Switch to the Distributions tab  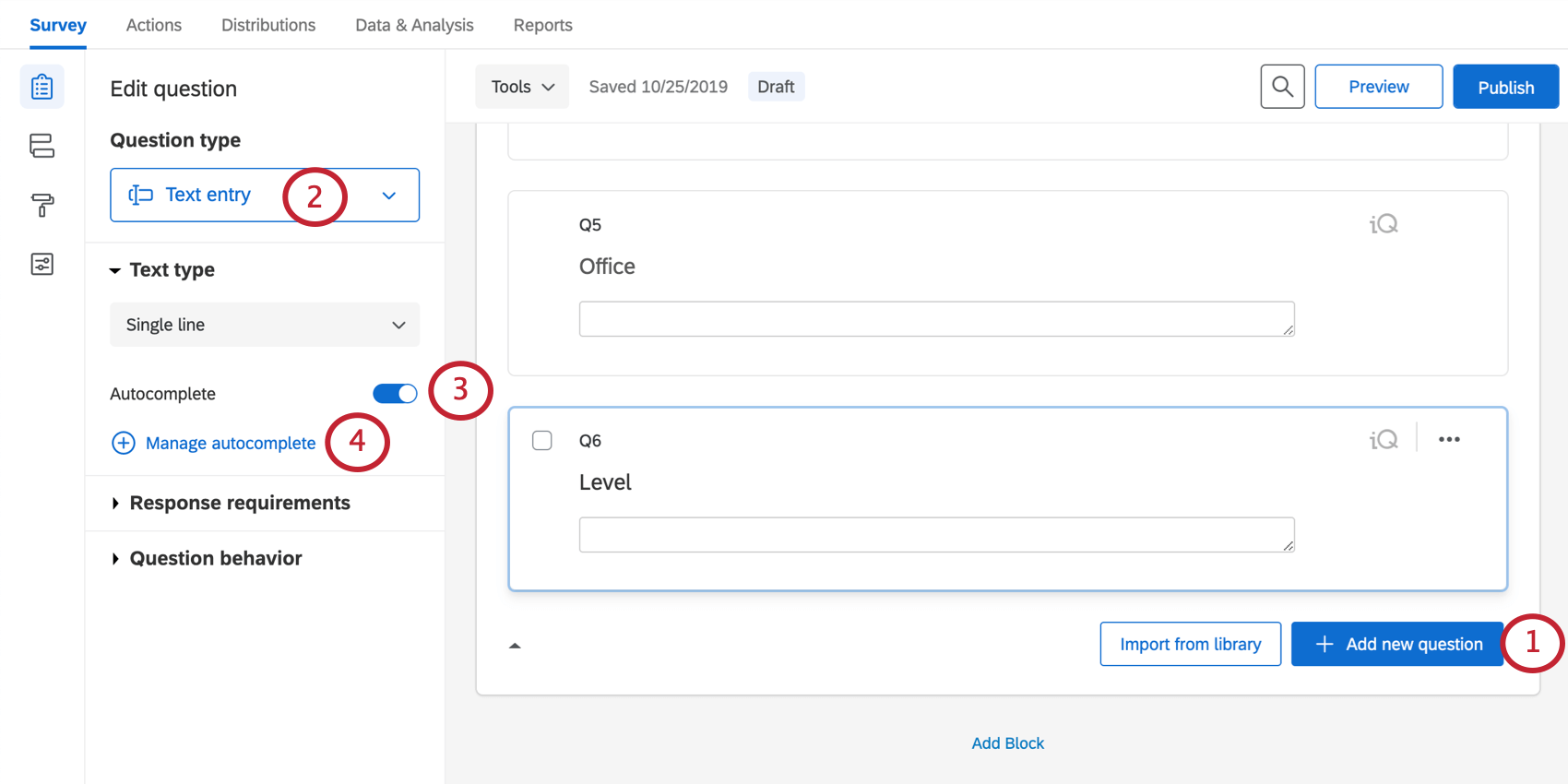(268, 25)
